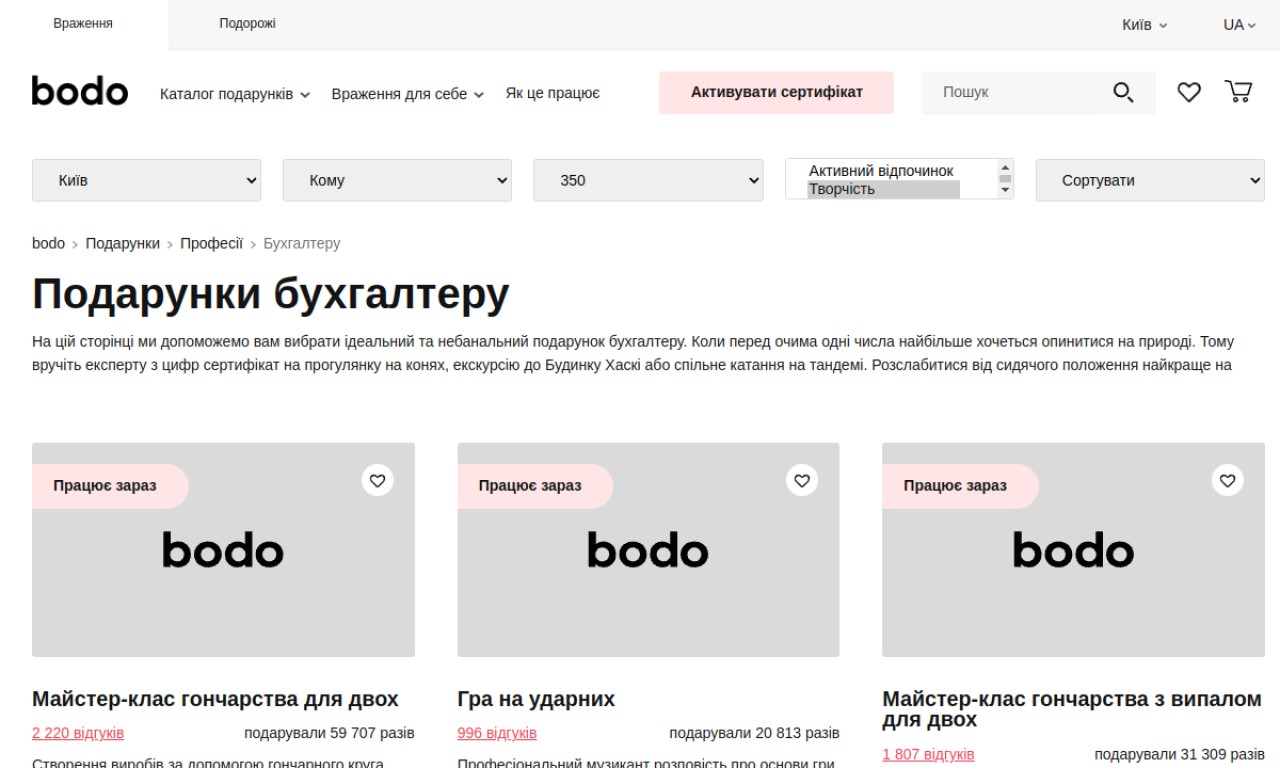Expand Враження для себе menu
Viewport: 1280px width, 768px height.
tap(408, 94)
